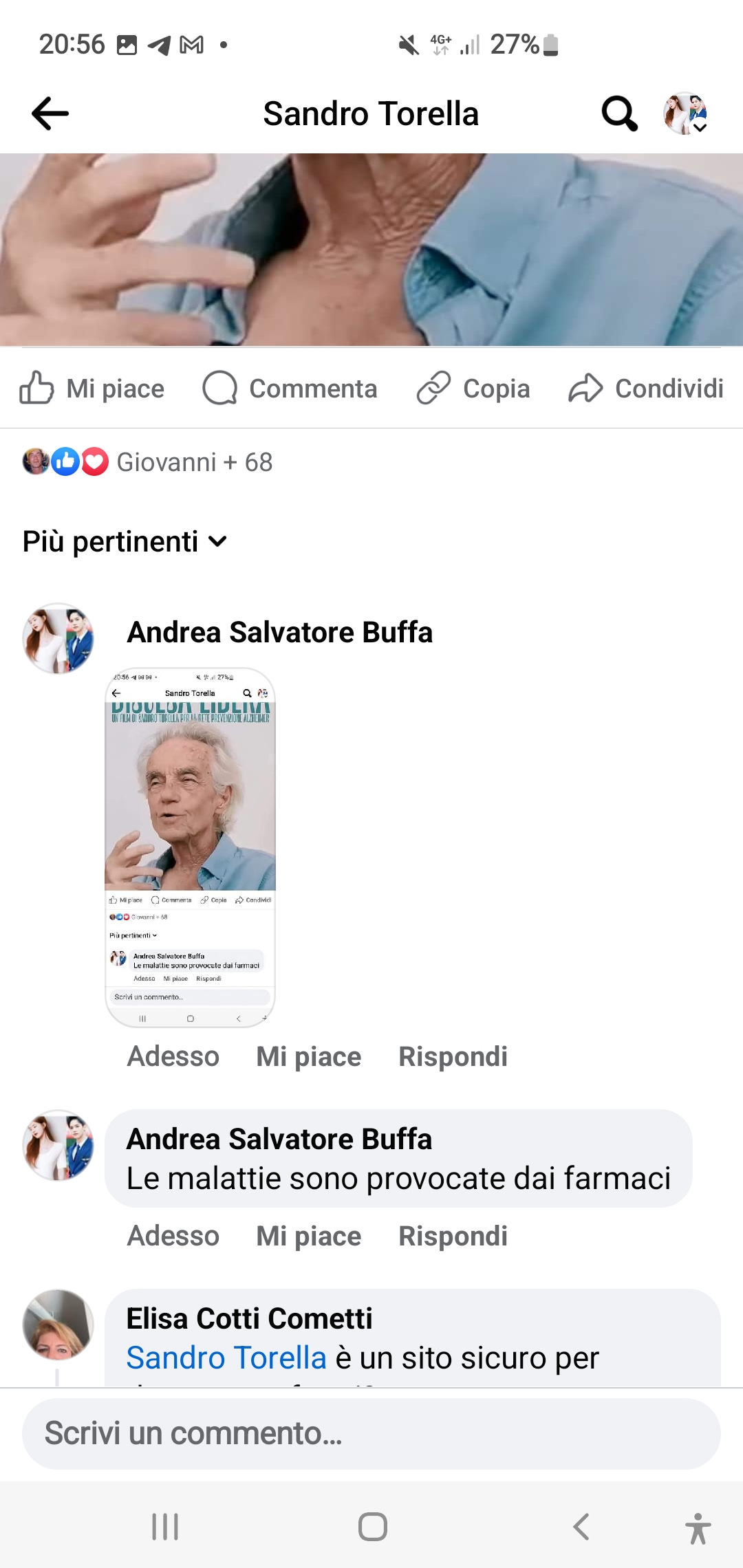The height and width of the screenshot is (1568, 743).
Task: Reply to the image comment via Rispondi
Action: (x=453, y=1056)
